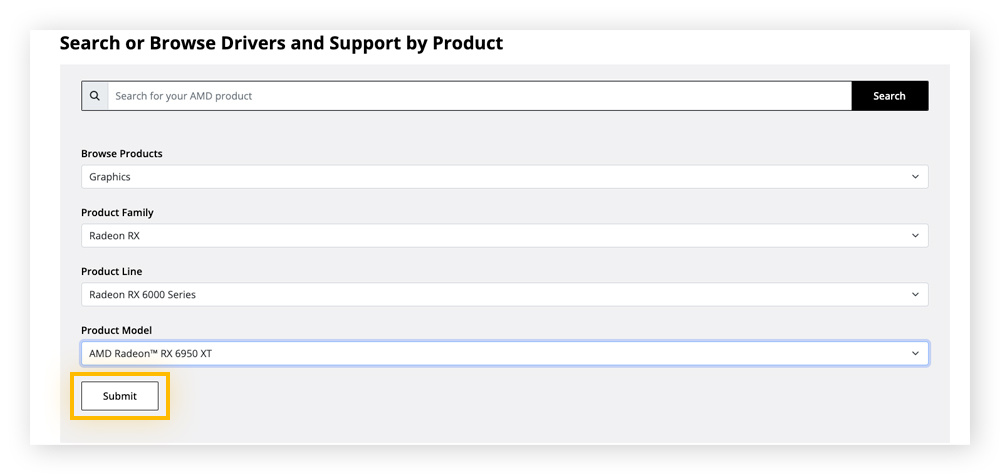
Task: Click the 'Search or Browse Drivers' heading
Action: pos(281,43)
